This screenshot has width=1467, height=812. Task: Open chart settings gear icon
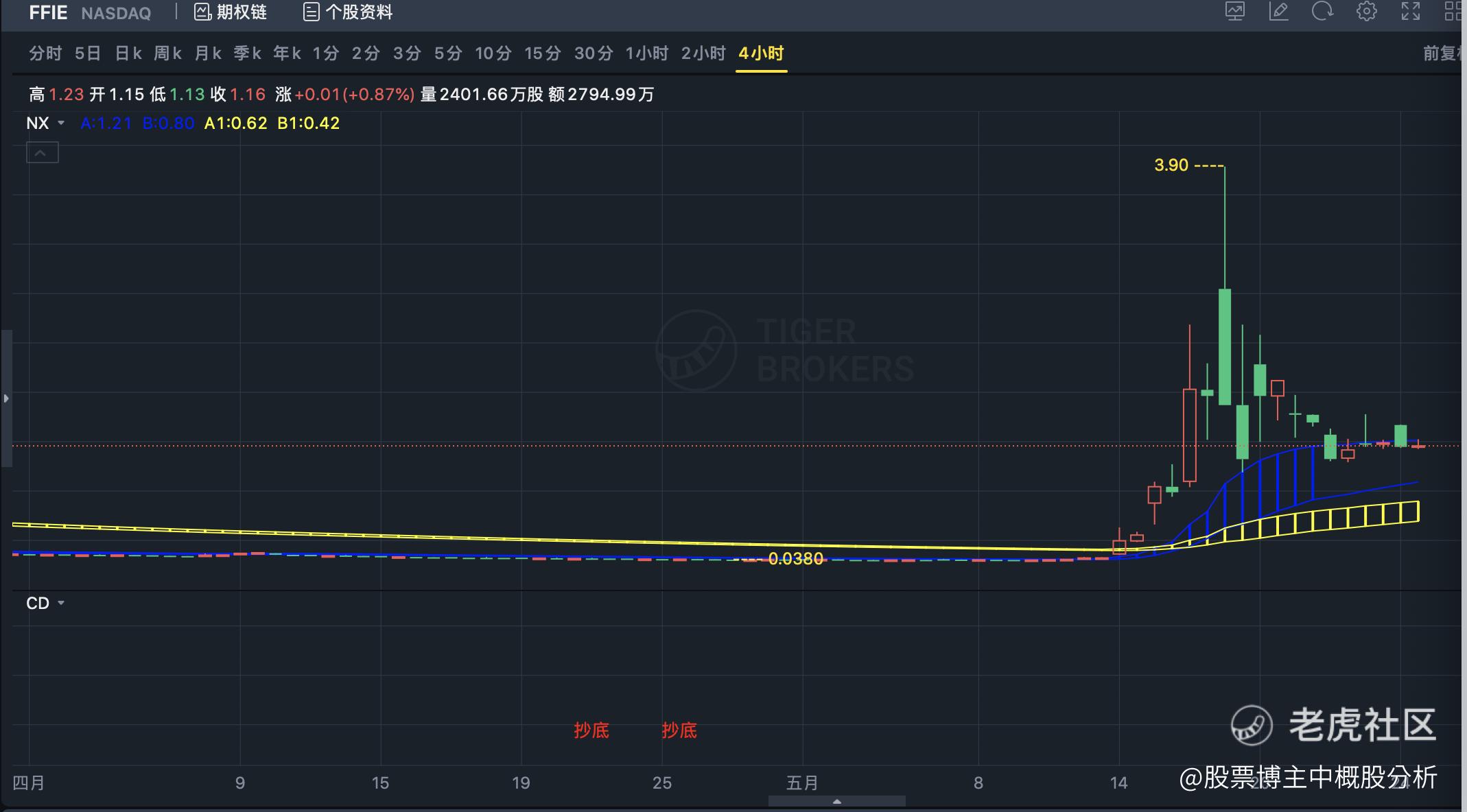click(1366, 12)
